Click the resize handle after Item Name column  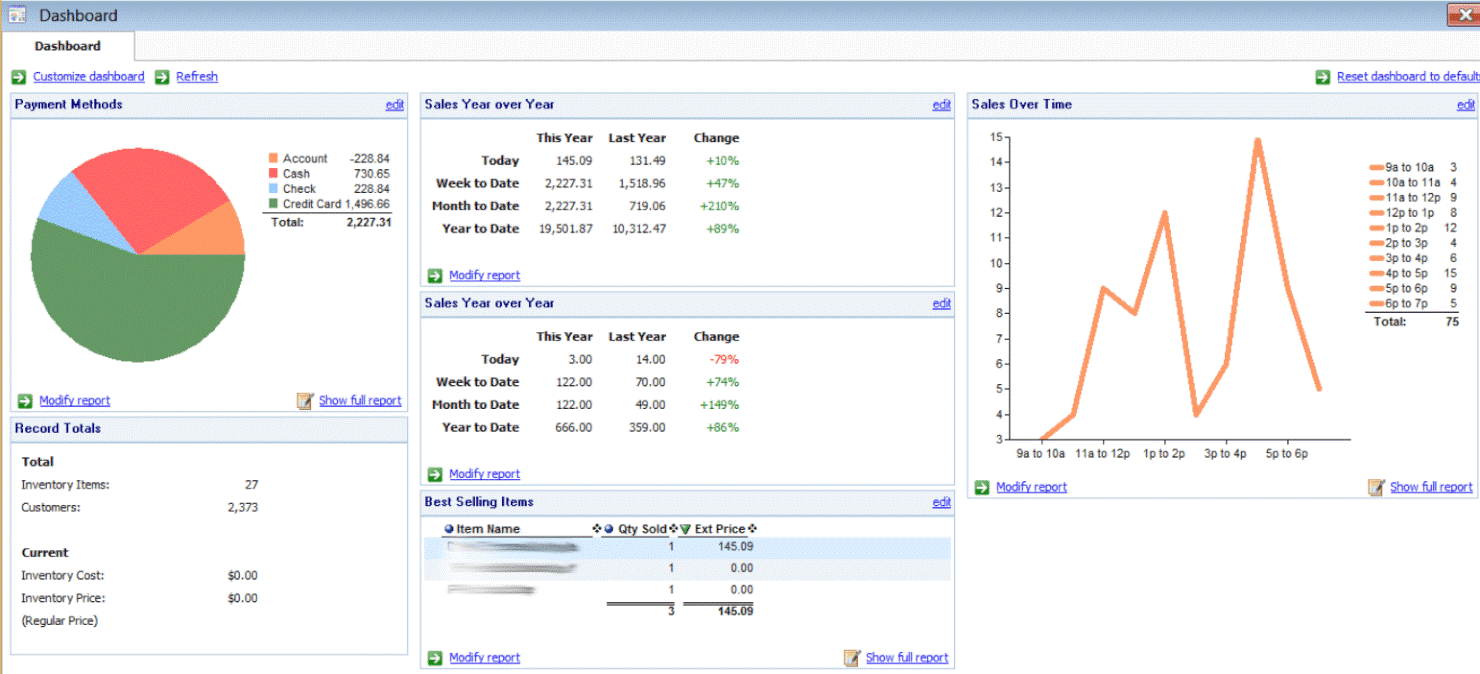click(x=597, y=529)
